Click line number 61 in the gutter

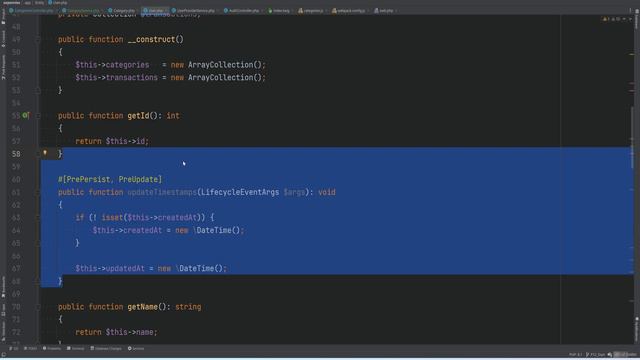coord(16,192)
